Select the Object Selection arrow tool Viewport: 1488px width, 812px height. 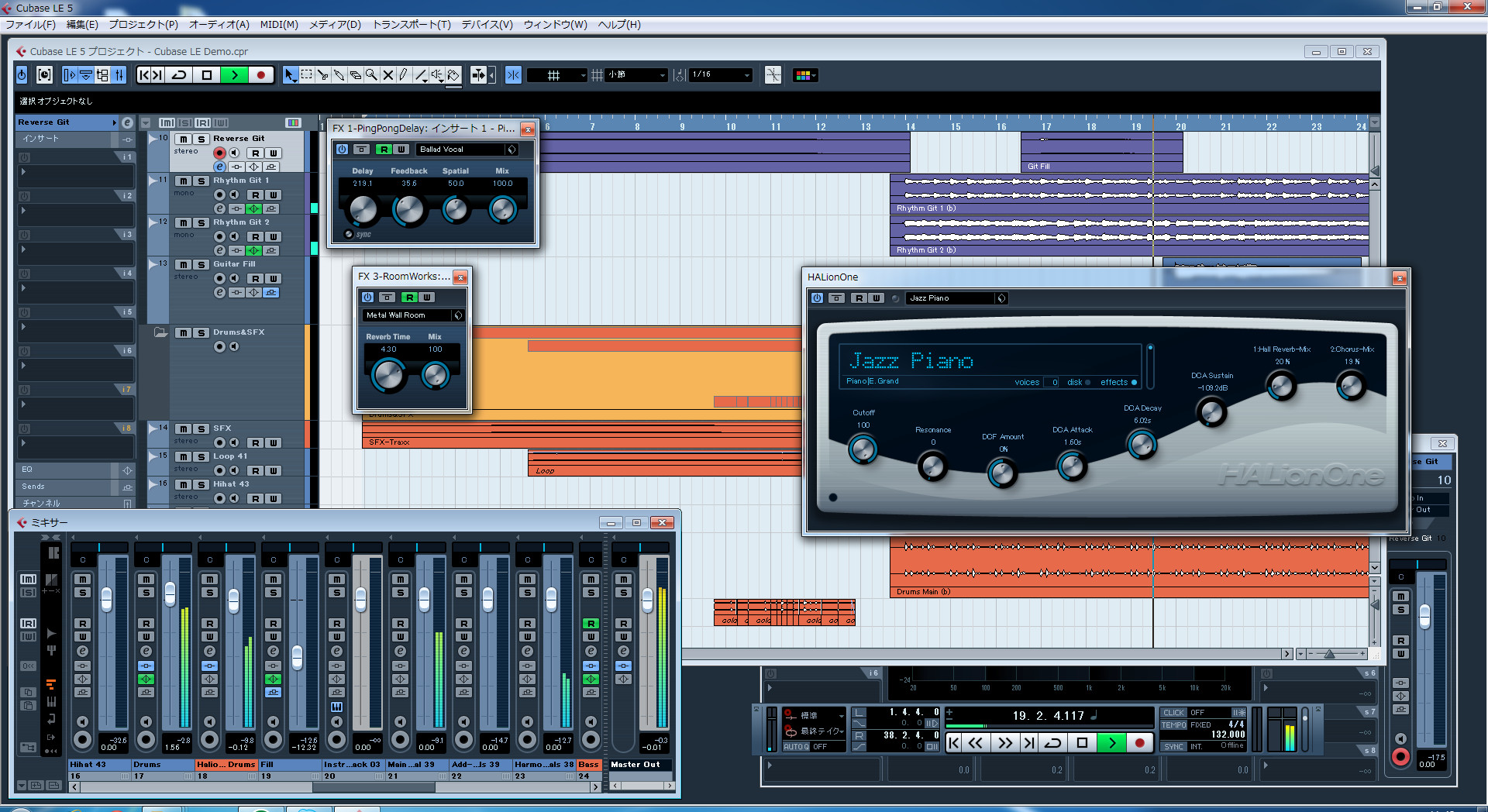[x=290, y=75]
